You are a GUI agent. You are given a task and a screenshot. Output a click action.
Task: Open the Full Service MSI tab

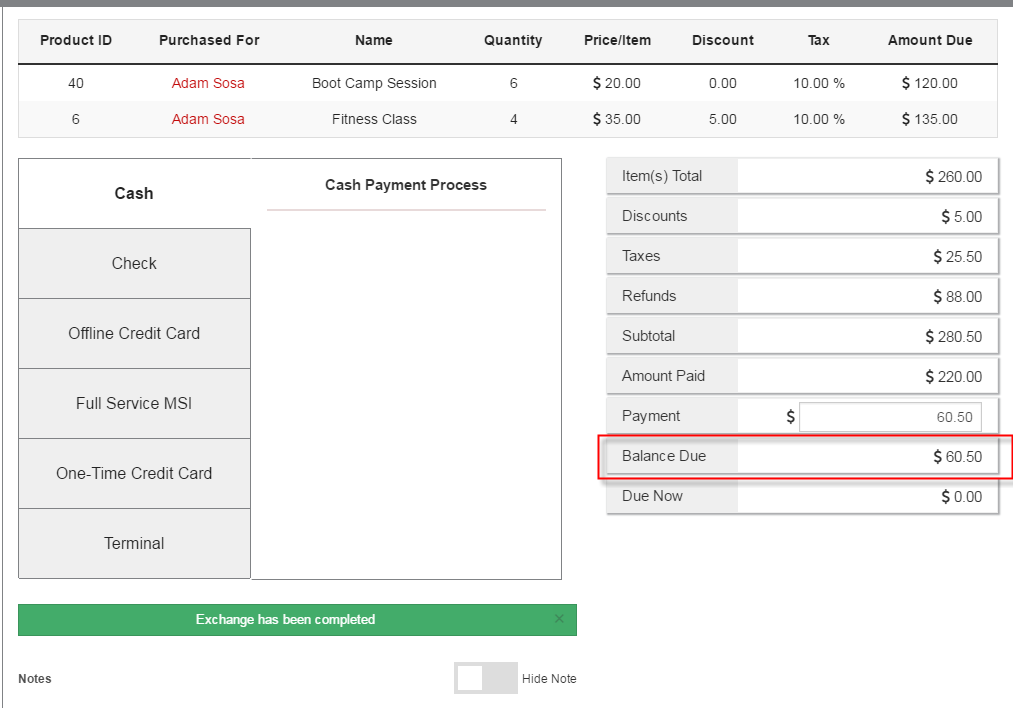point(134,404)
